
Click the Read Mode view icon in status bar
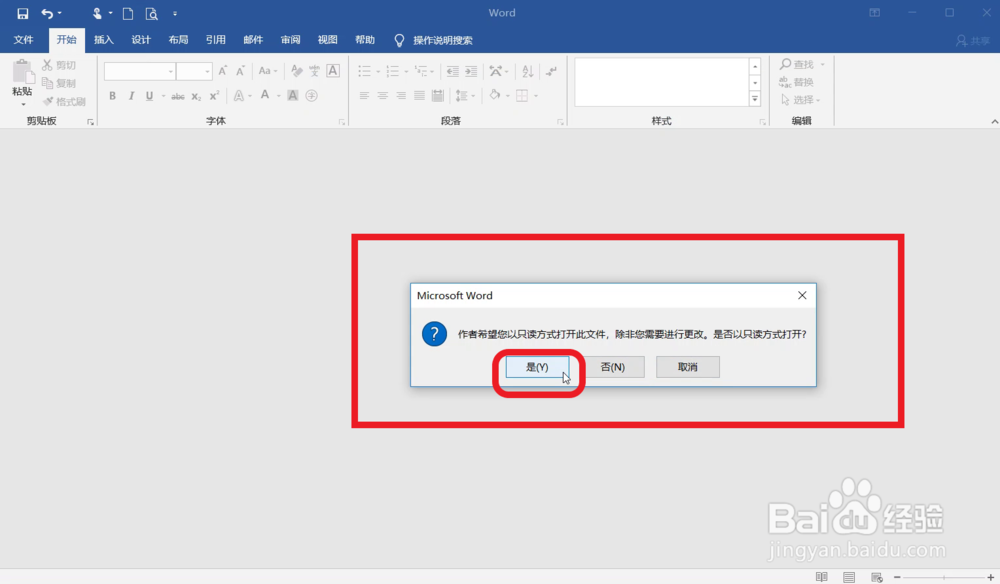(821, 577)
